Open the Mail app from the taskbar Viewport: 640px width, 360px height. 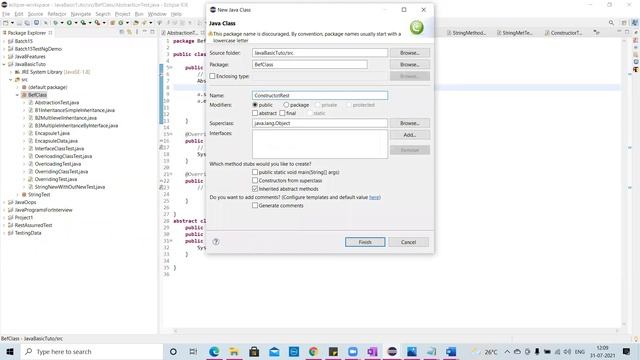[274, 351]
